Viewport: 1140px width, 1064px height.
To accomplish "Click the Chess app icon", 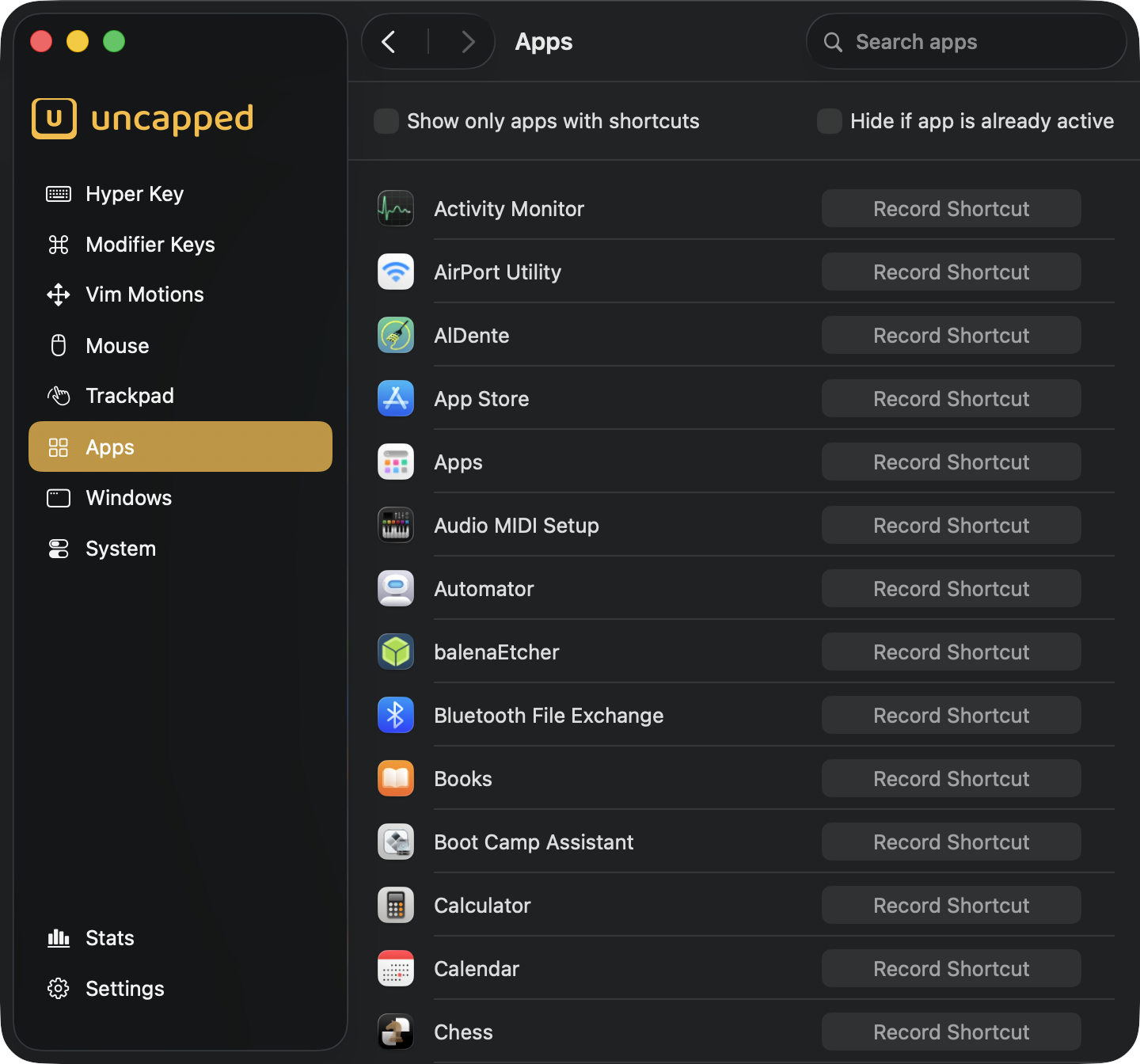I will pos(396,1032).
